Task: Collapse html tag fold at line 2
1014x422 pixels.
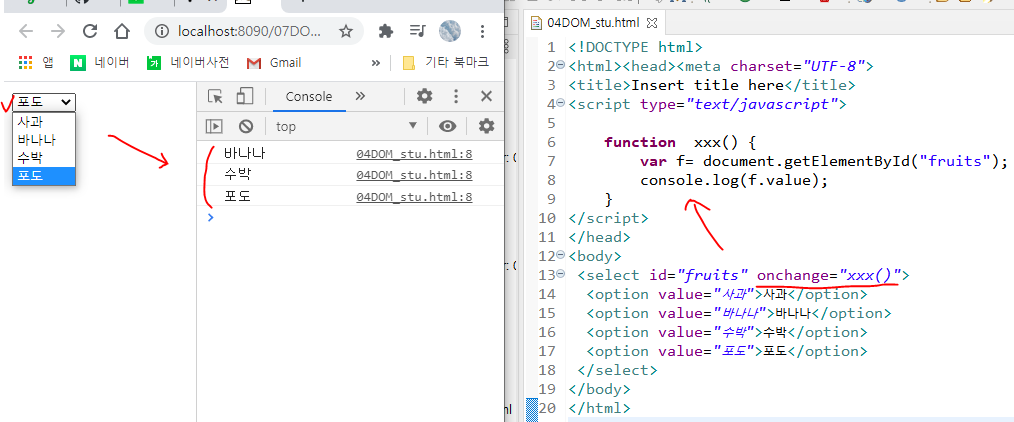Action: pos(561,65)
